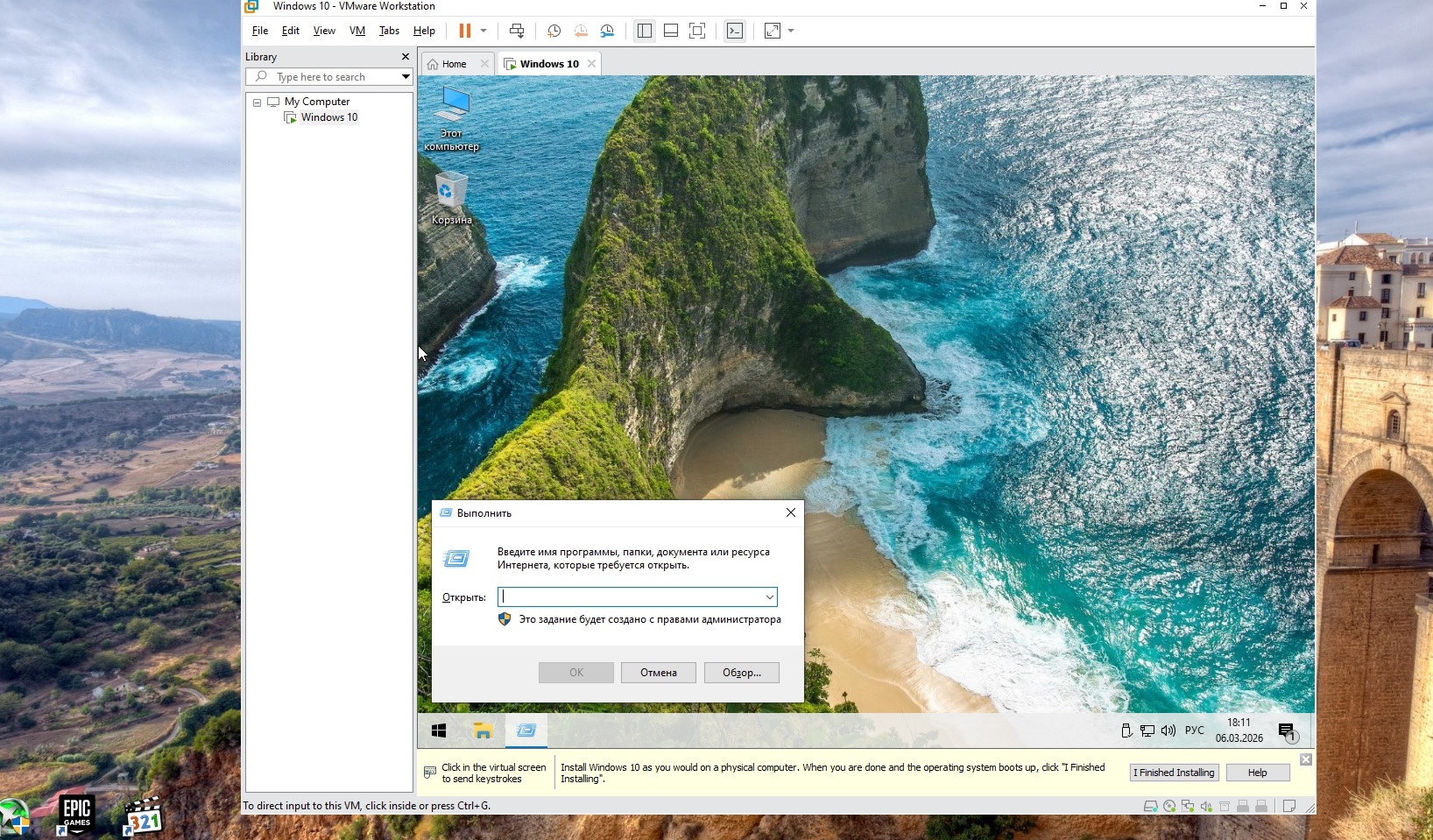This screenshot has height=840, width=1433.
Task: Collapse the My Computer tree node
Action: (x=257, y=102)
